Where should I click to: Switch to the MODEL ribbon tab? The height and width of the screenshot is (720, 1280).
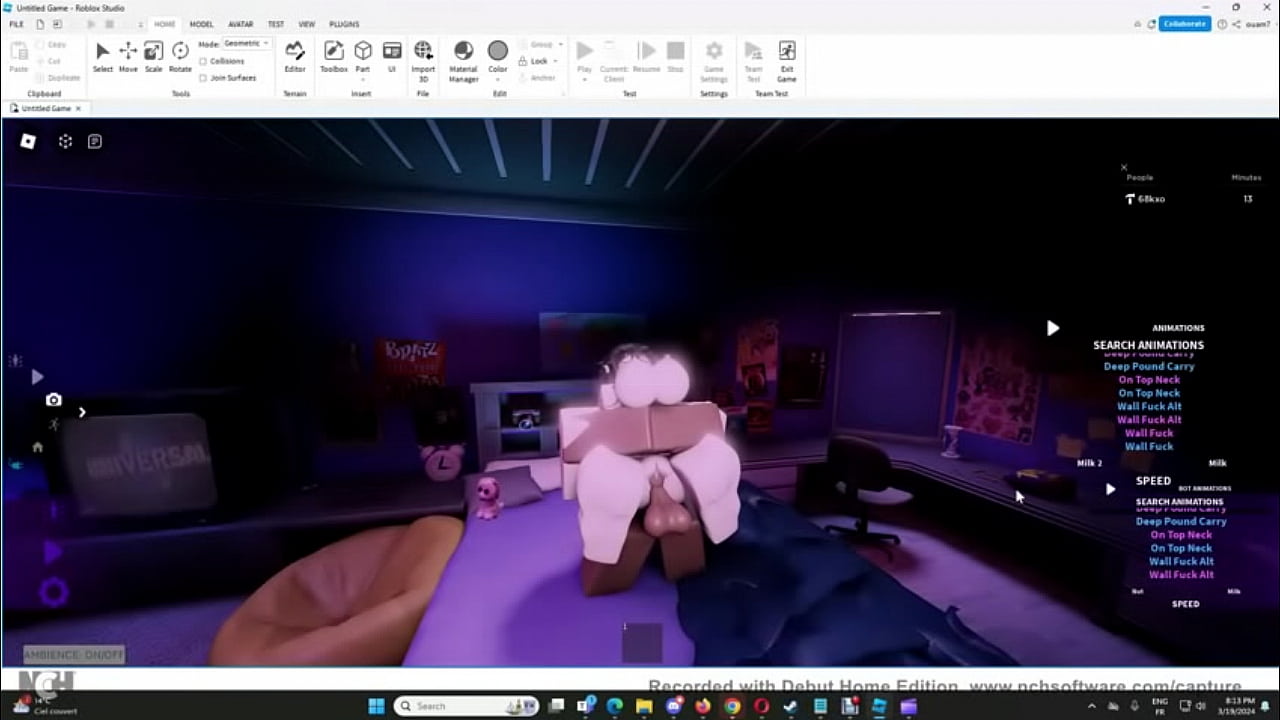[x=202, y=23]
